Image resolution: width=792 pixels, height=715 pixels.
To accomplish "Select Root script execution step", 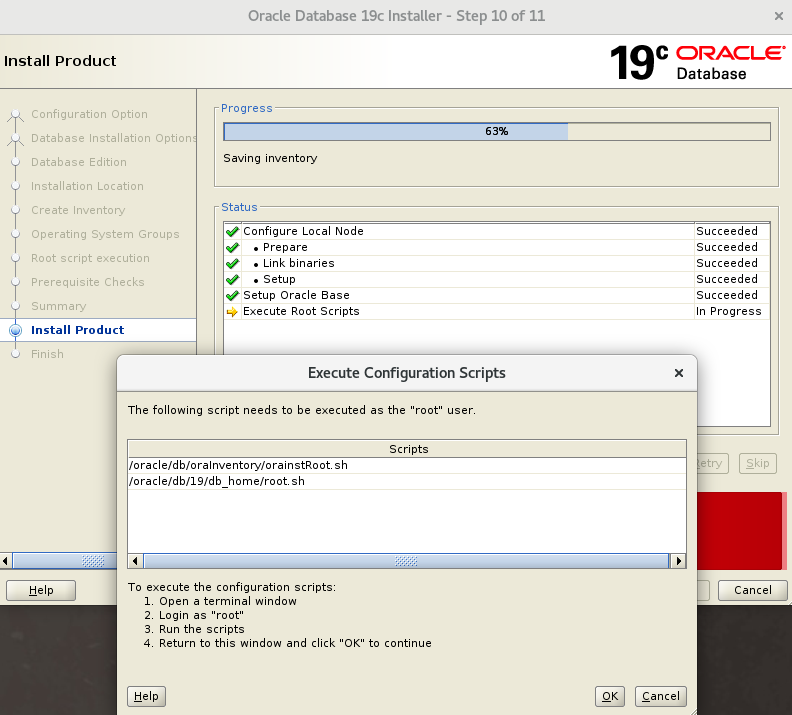I will point(90,258).
